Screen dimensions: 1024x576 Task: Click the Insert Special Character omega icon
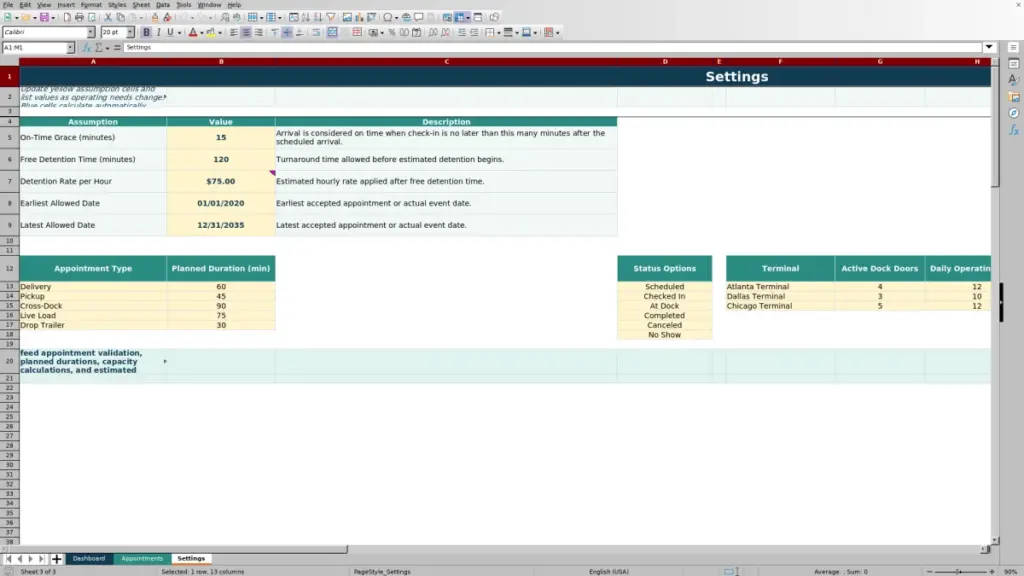click(388, 17)
